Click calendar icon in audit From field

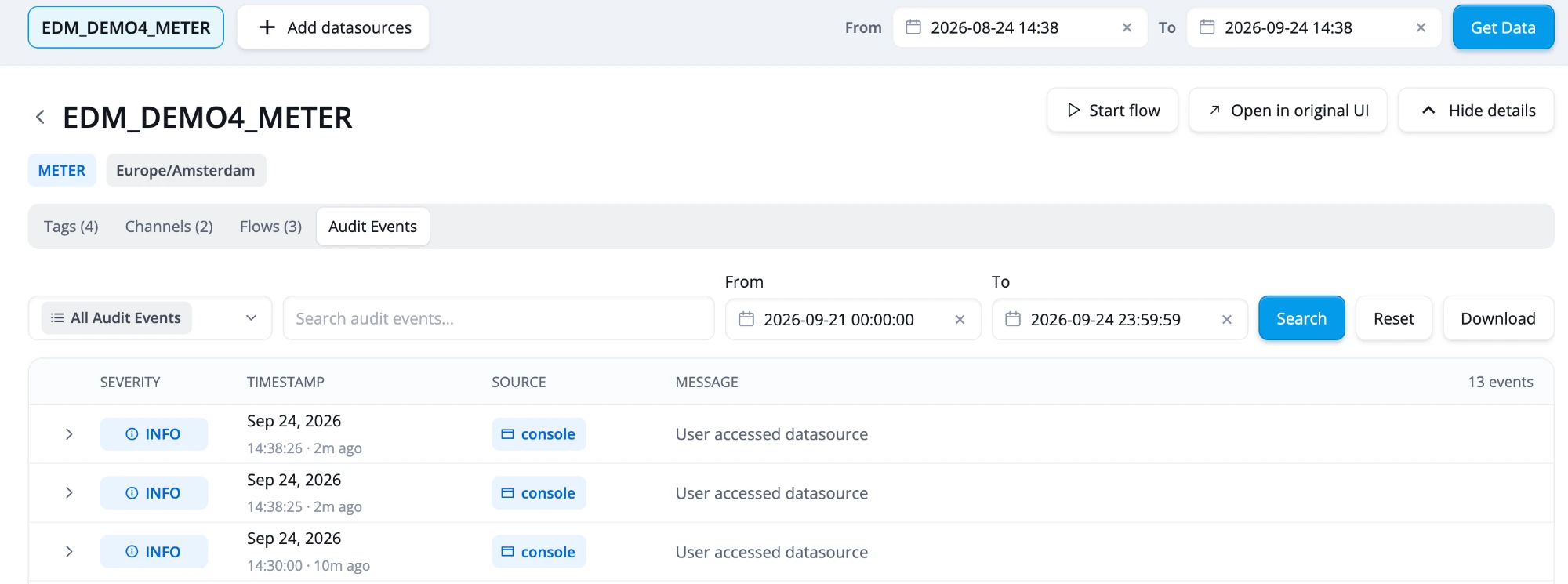click(x=746, y=319)
